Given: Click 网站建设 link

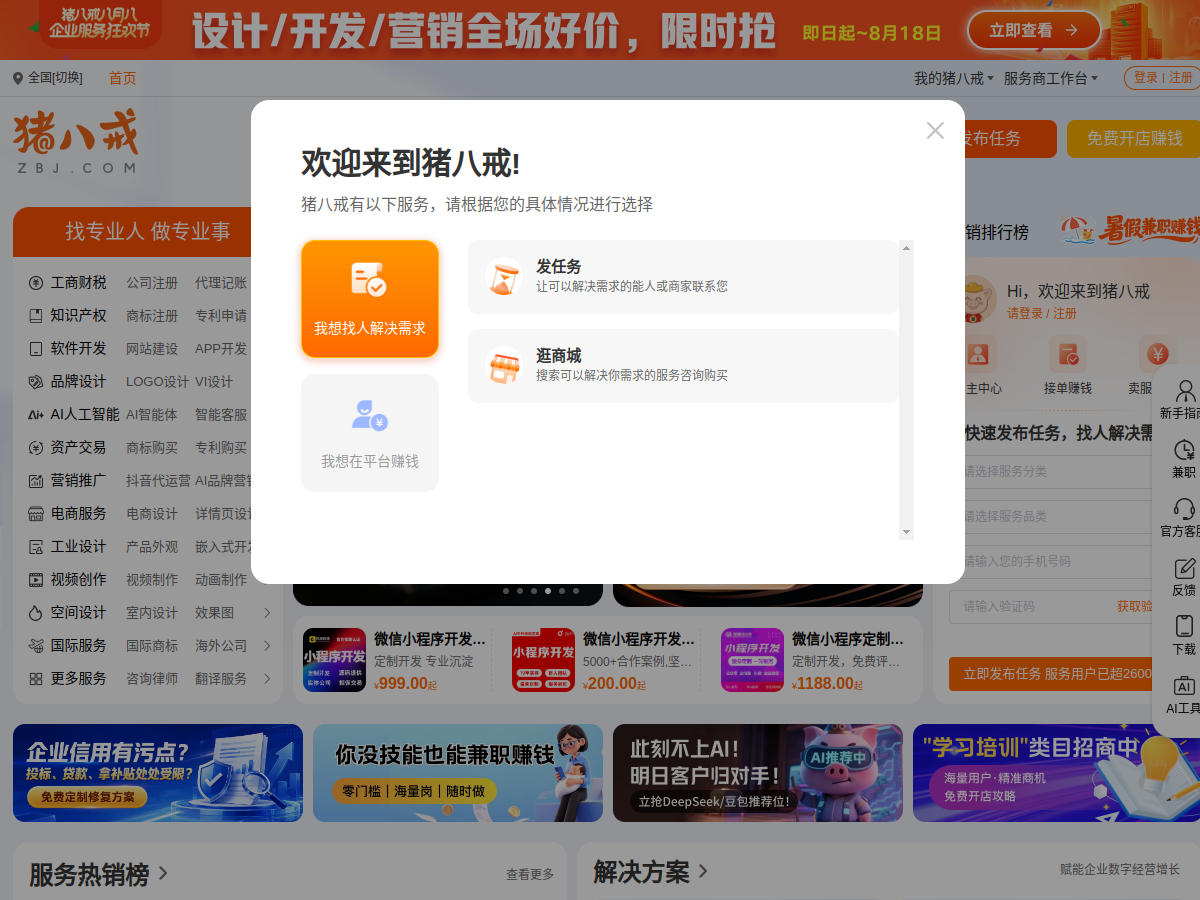Looking at the screenshot, I should [x=152, y=348].
